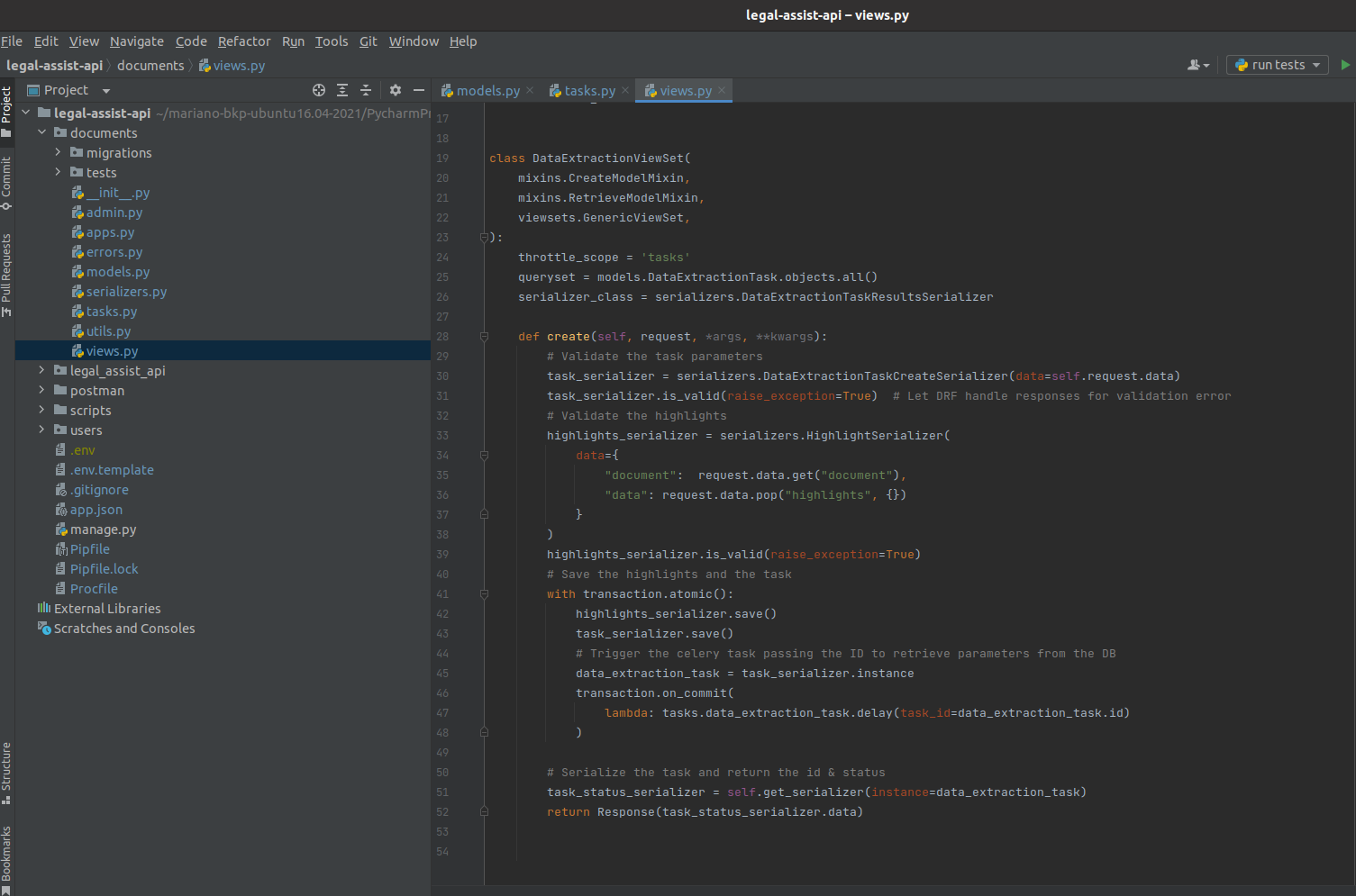This screenshot has height=896, width=1356.
Task: Expand the migrations folder
Action: pos(58,153)
